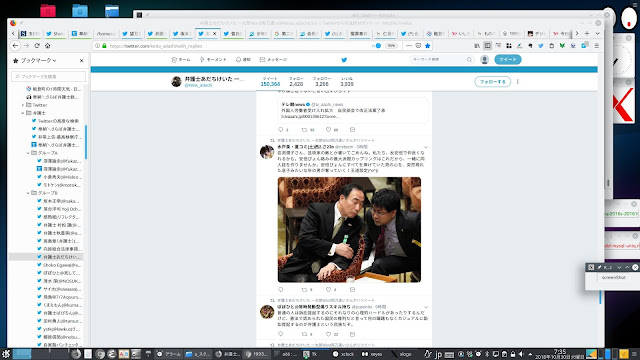Open Shoko Egawa bookmark entry

coord(59,265)
